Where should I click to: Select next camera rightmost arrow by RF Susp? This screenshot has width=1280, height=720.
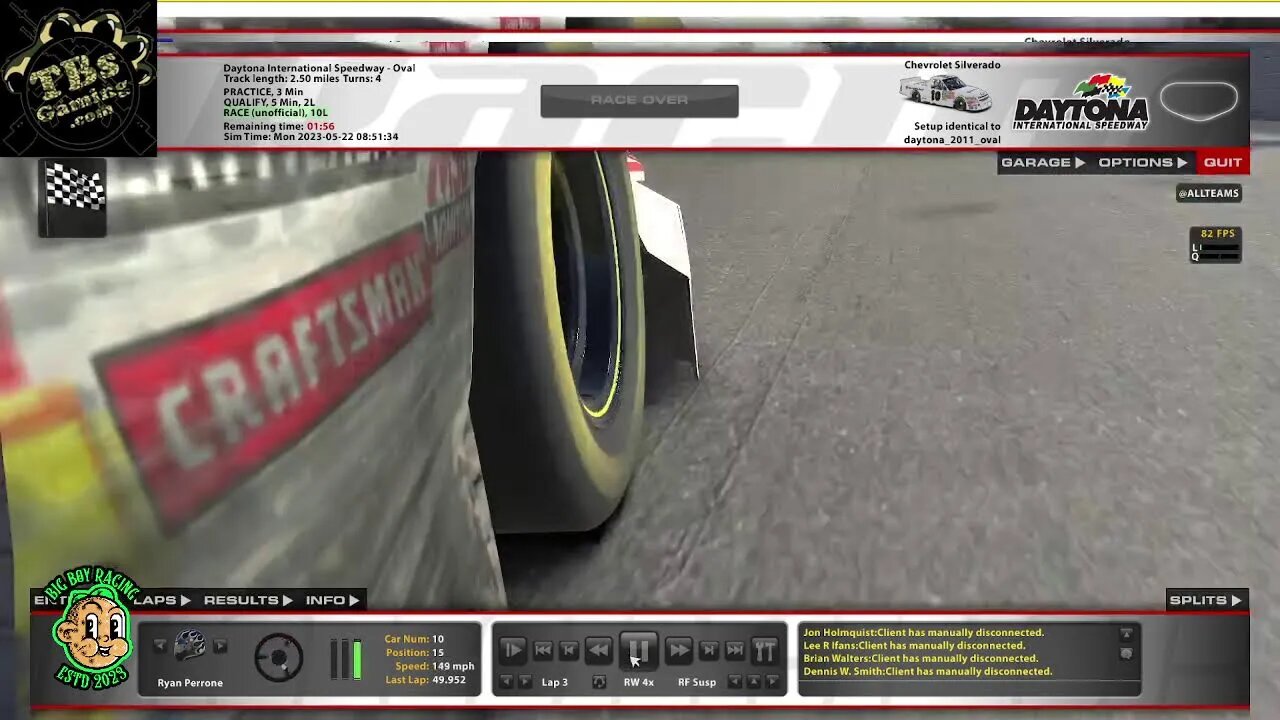(x=773, y=682)
